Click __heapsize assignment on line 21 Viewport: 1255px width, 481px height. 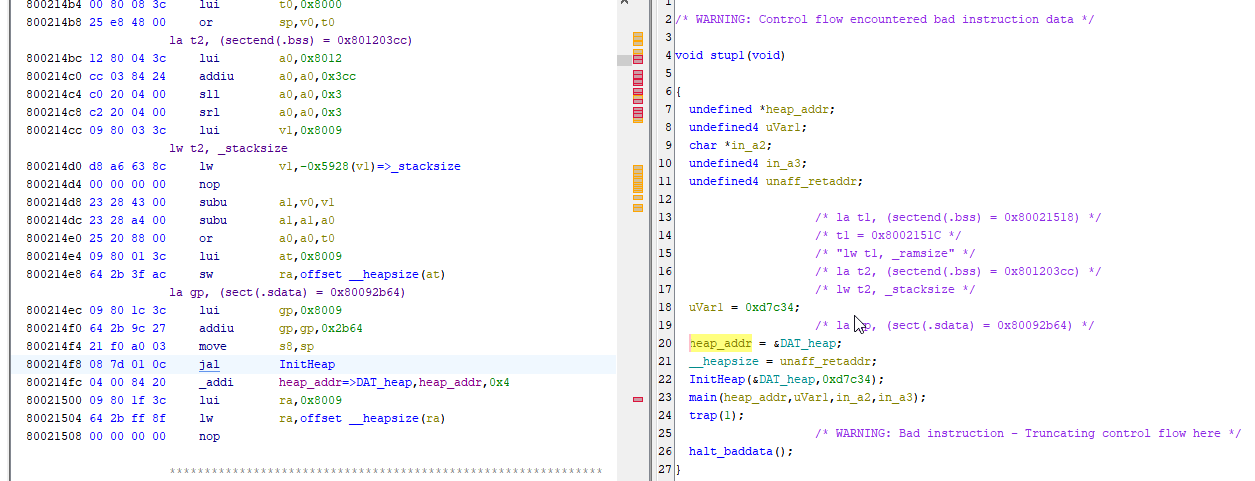pyautogui.click(x=723, y=361)
